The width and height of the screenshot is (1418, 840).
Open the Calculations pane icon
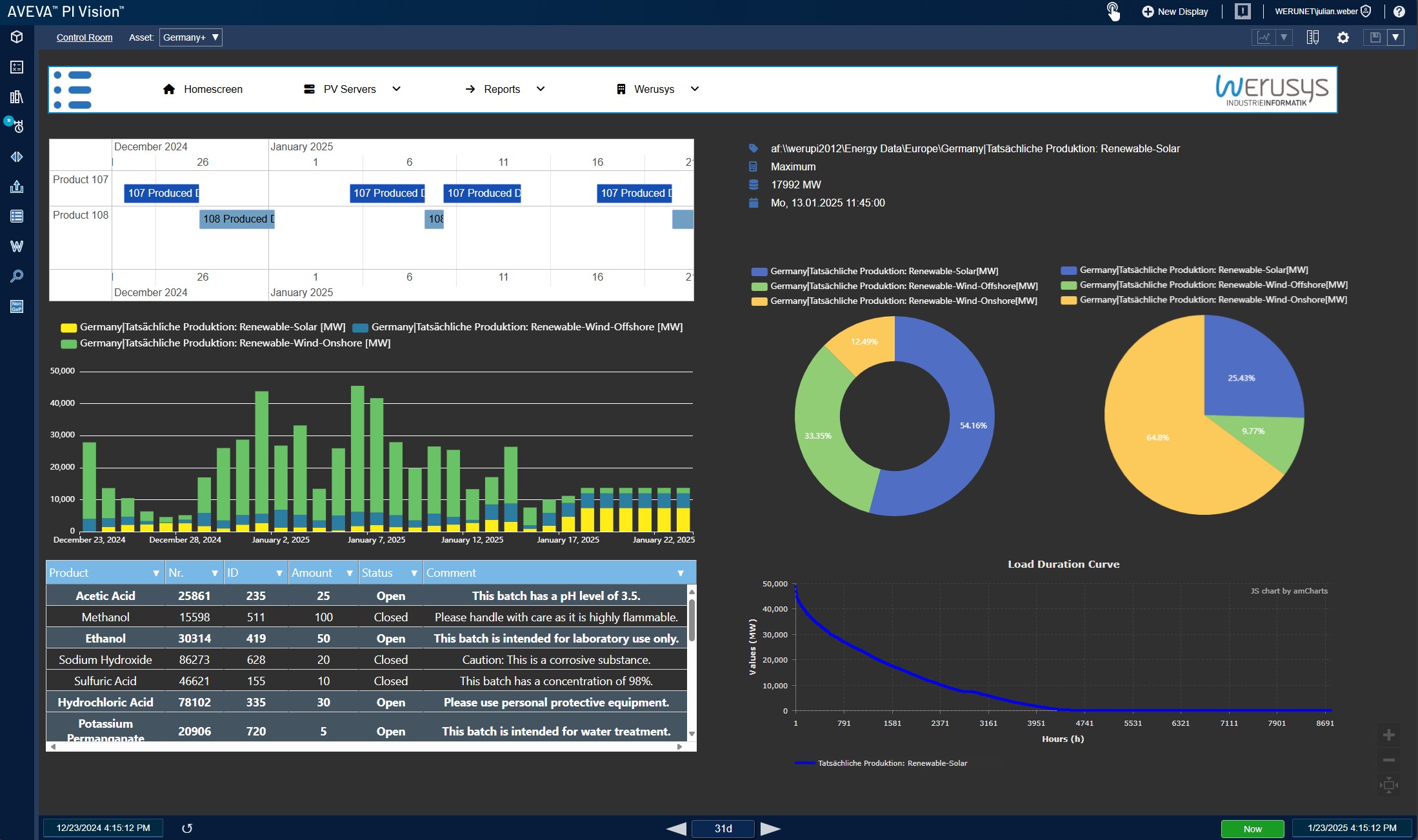click(x=17, y=67)
